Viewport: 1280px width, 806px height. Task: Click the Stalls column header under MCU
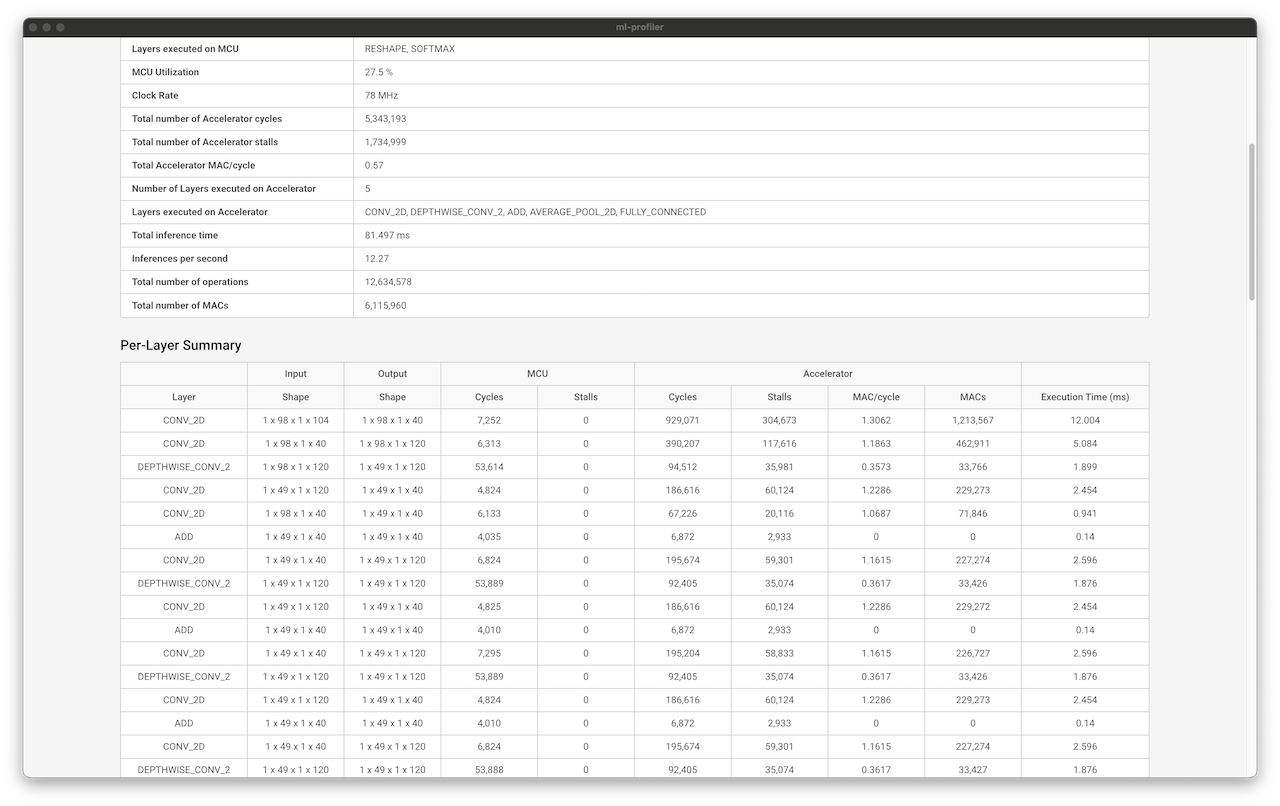pyautogui.click(x=585, y=397)
